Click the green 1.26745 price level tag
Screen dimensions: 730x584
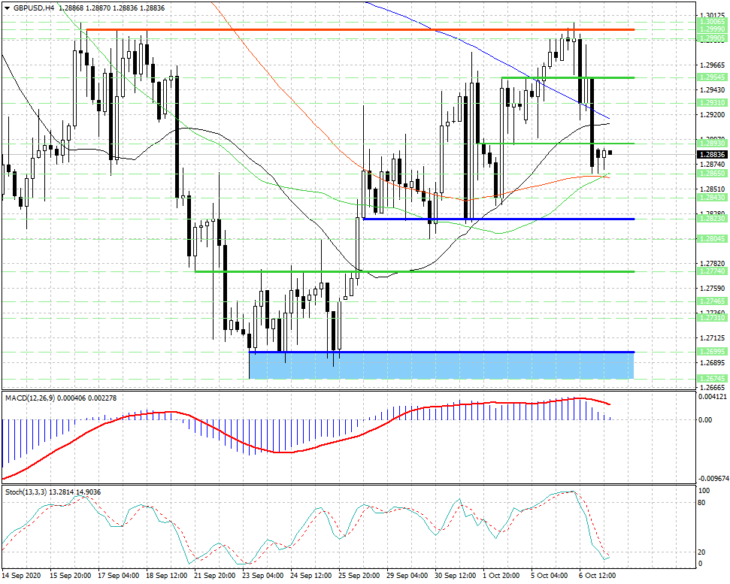pos(712,379)
